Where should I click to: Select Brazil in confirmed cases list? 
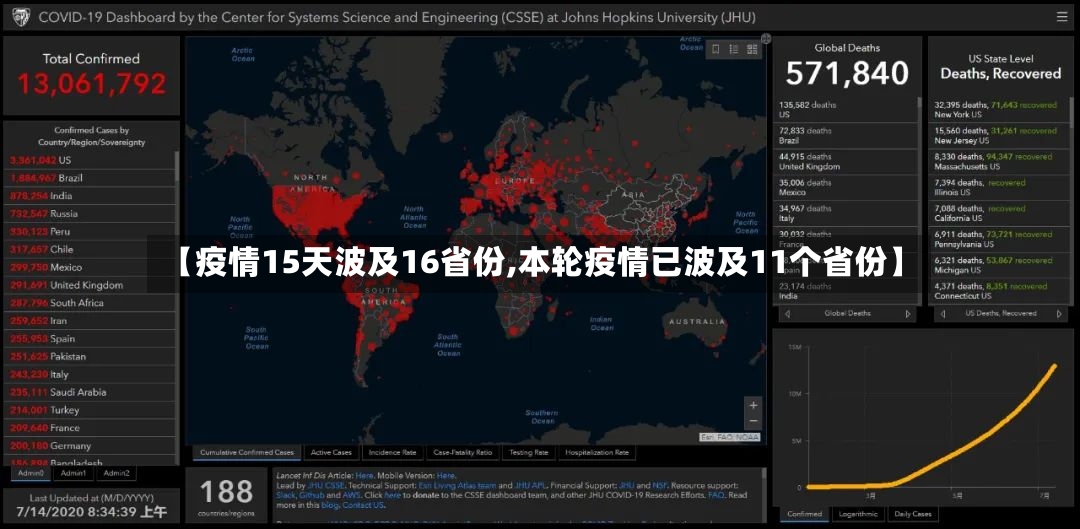tap(90, 178)
